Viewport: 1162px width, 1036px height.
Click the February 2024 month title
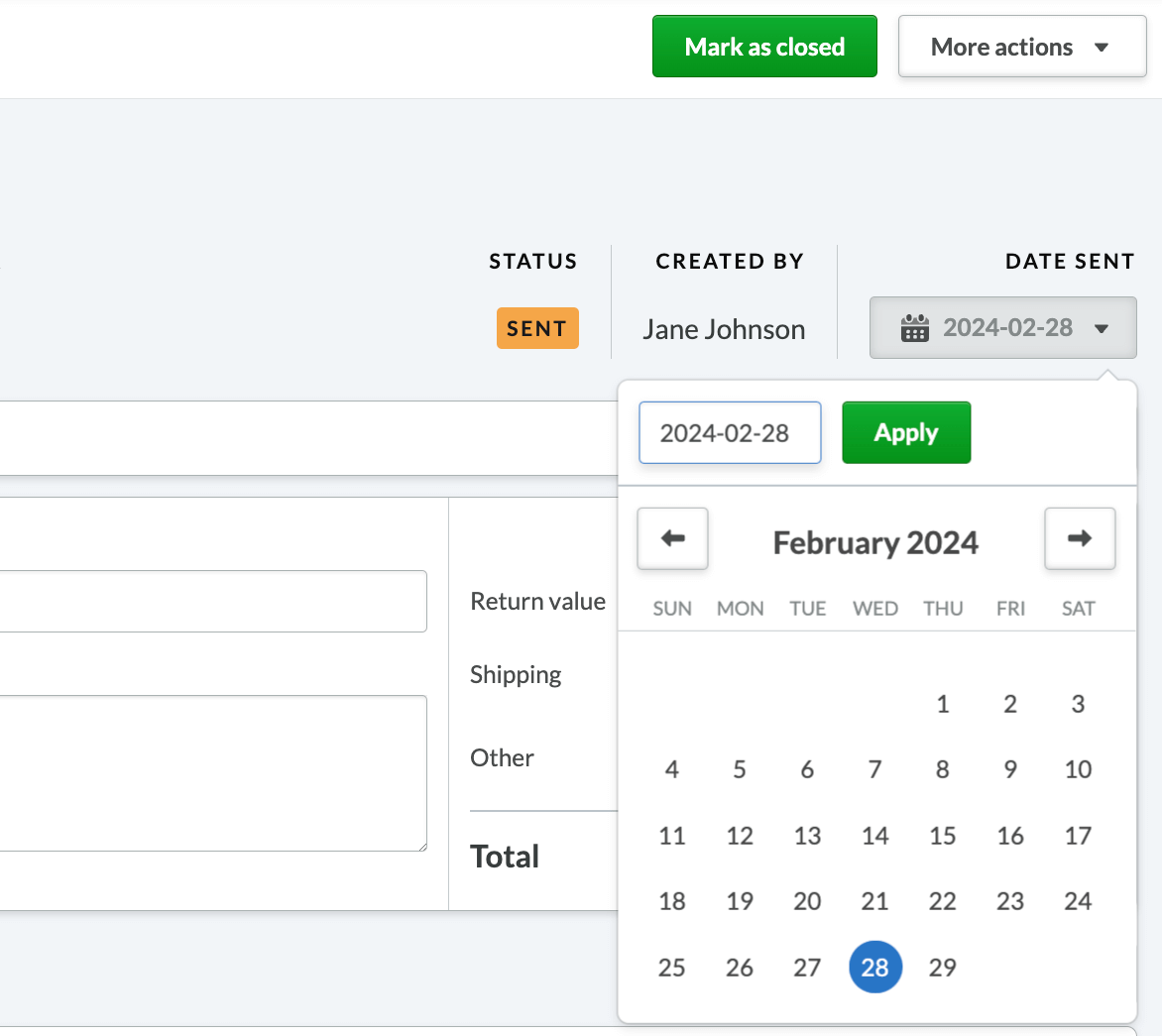875,542
